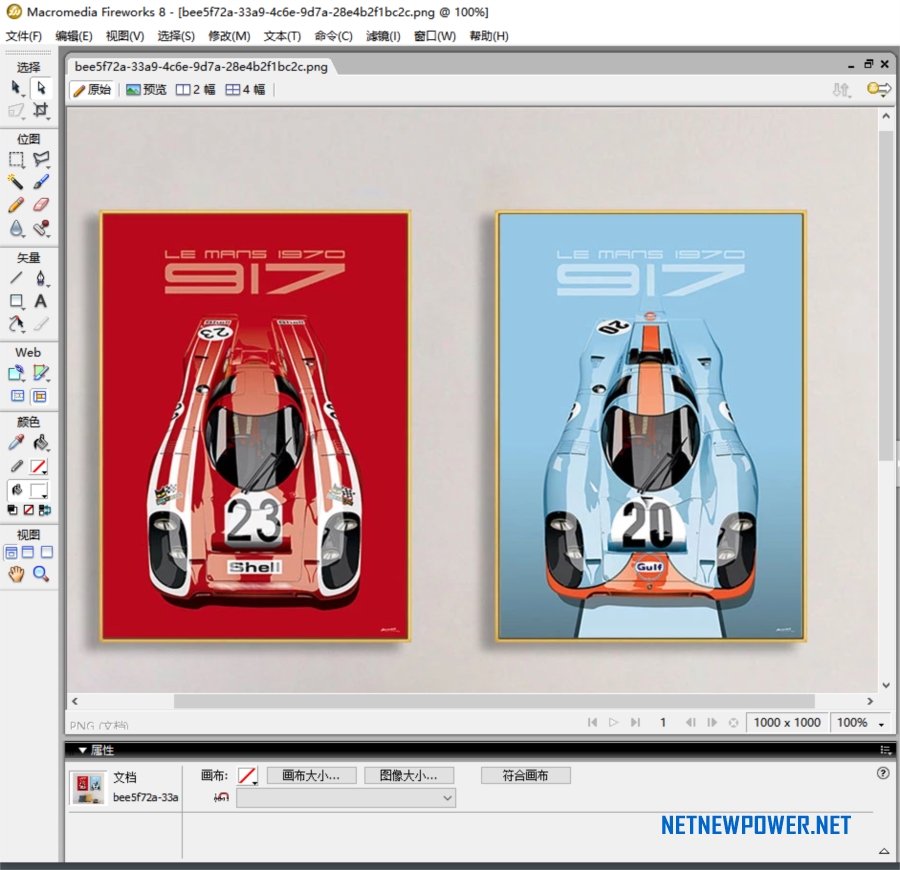900x870 pixels.
Task: Select the bee5f72a document tab
Action: tap(201, 67)
